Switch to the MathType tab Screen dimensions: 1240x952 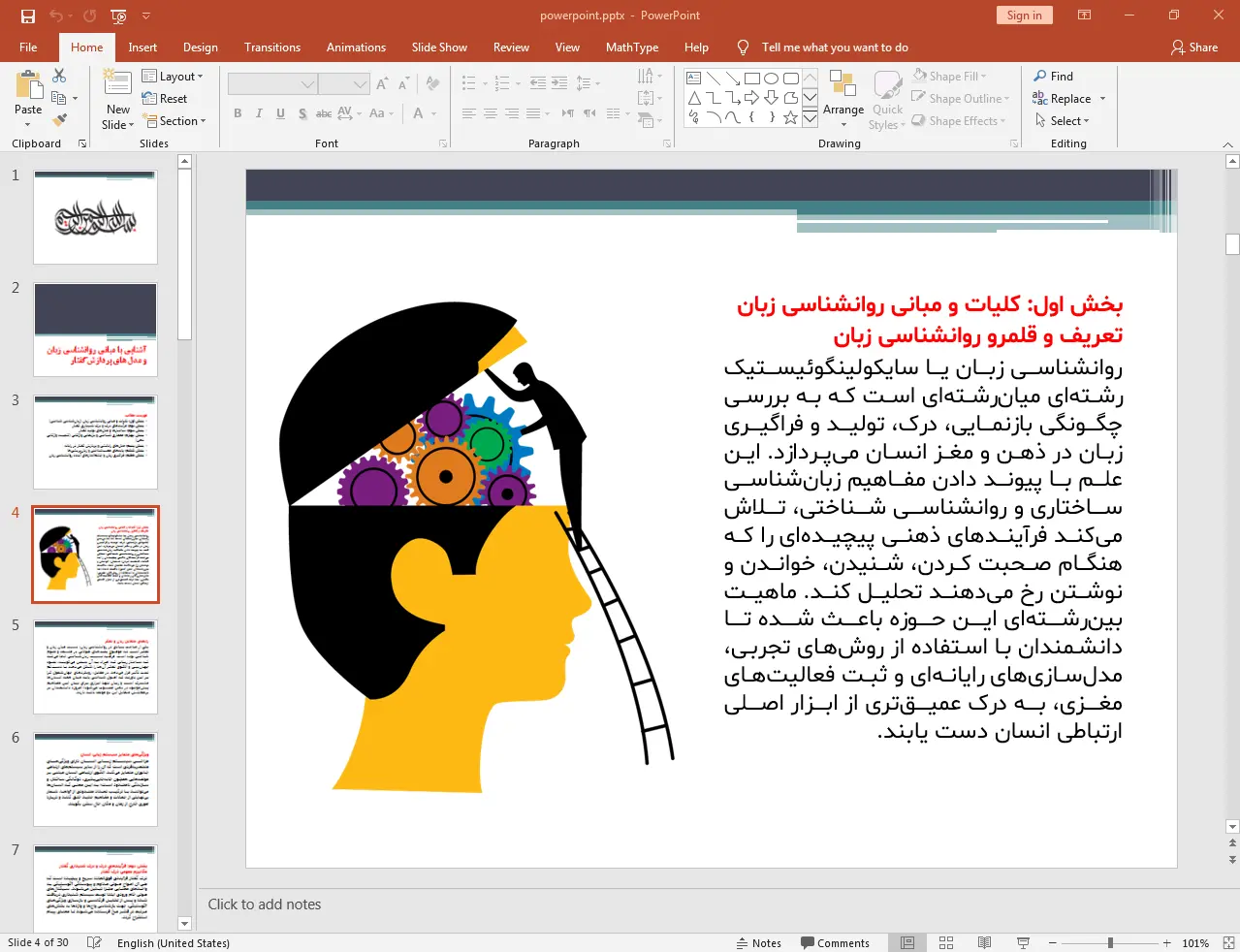[632, 47]
